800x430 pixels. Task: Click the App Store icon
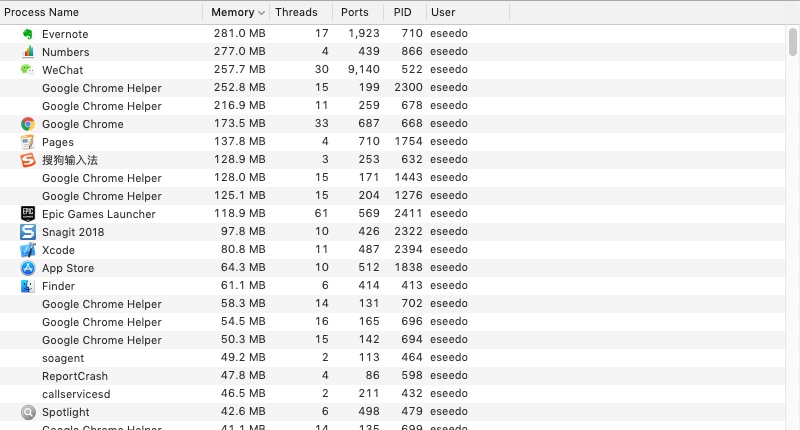28,268
